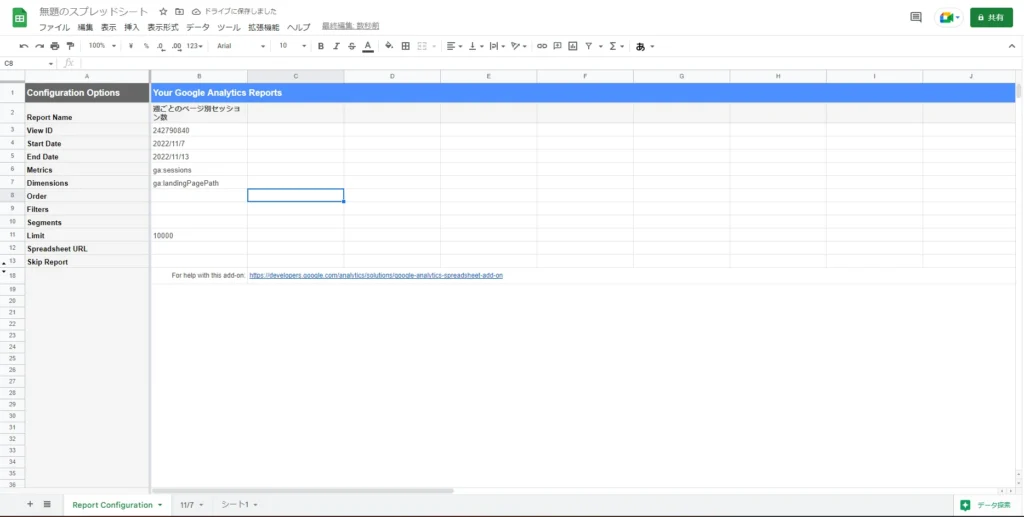Open the zoom 100% dropdown
The height and width of the screenshot is (517, 1024).
(x=102, y=46)
